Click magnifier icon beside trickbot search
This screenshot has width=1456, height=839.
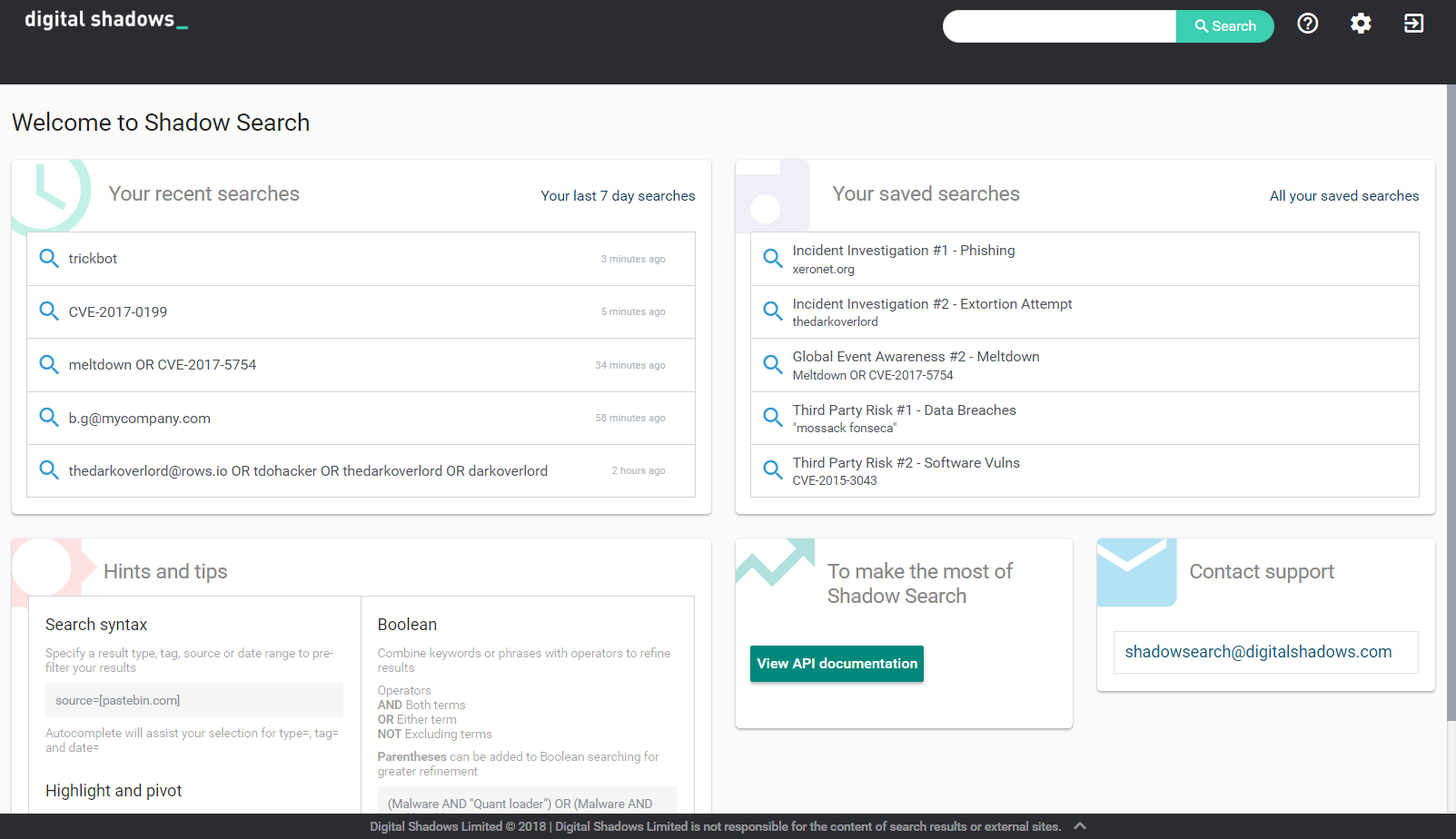pyautogui.click(x=49, y=258)
